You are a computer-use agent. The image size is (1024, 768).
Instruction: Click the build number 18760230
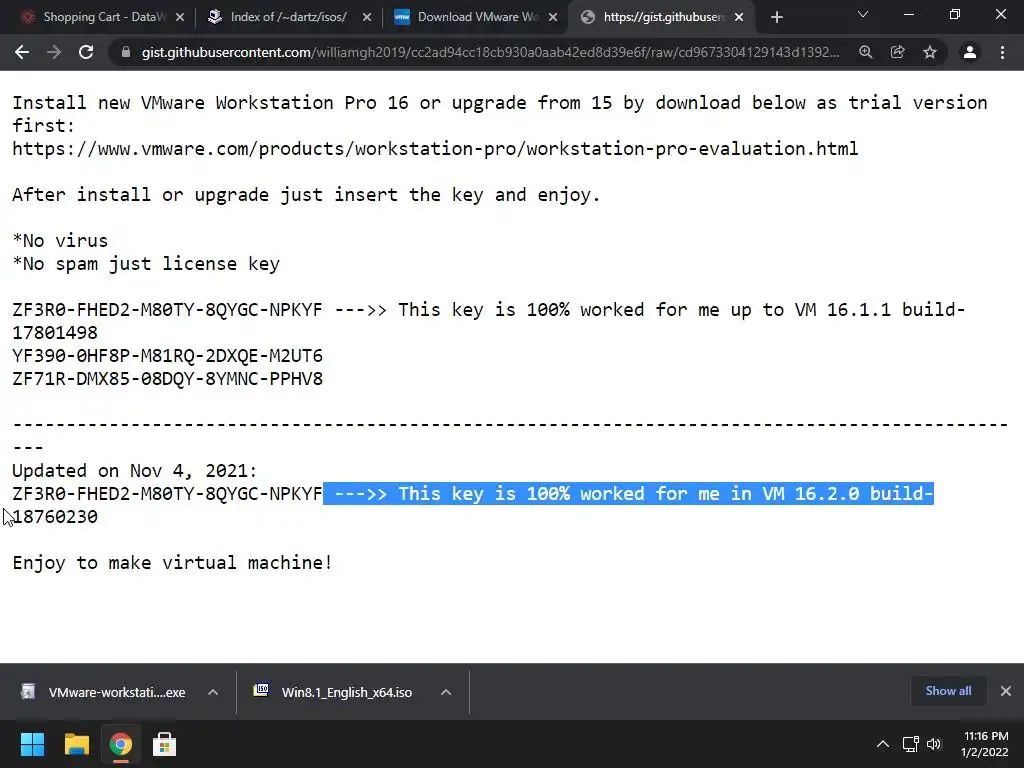click(55, 517)
